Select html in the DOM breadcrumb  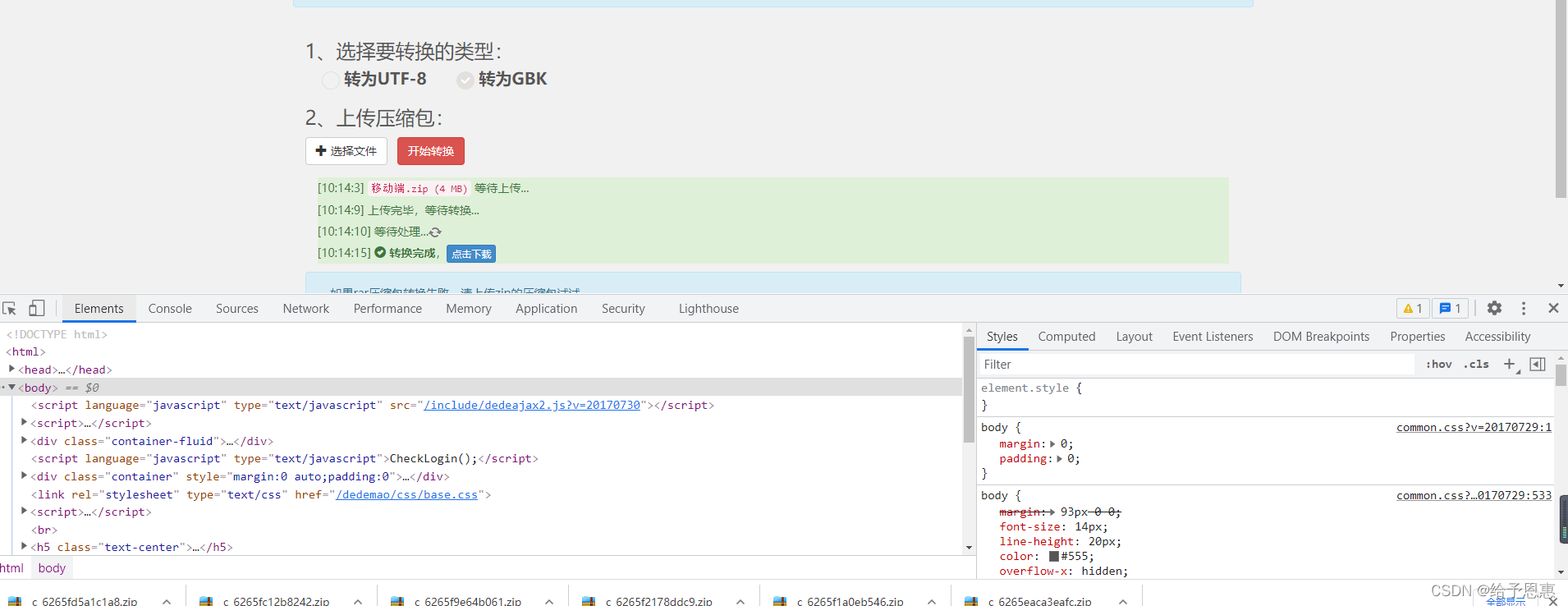click(x=11, y=567)
